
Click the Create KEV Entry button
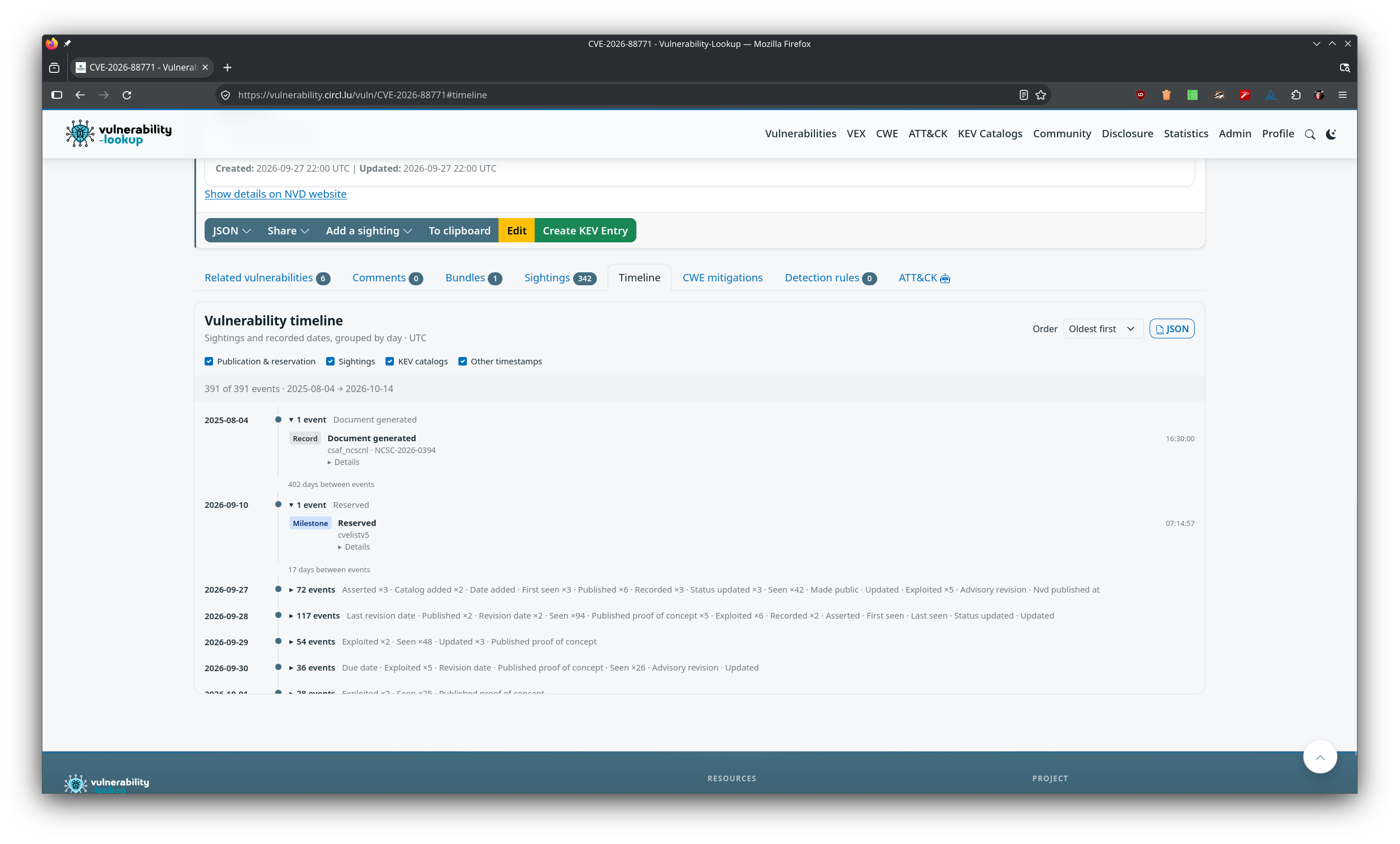585,230
